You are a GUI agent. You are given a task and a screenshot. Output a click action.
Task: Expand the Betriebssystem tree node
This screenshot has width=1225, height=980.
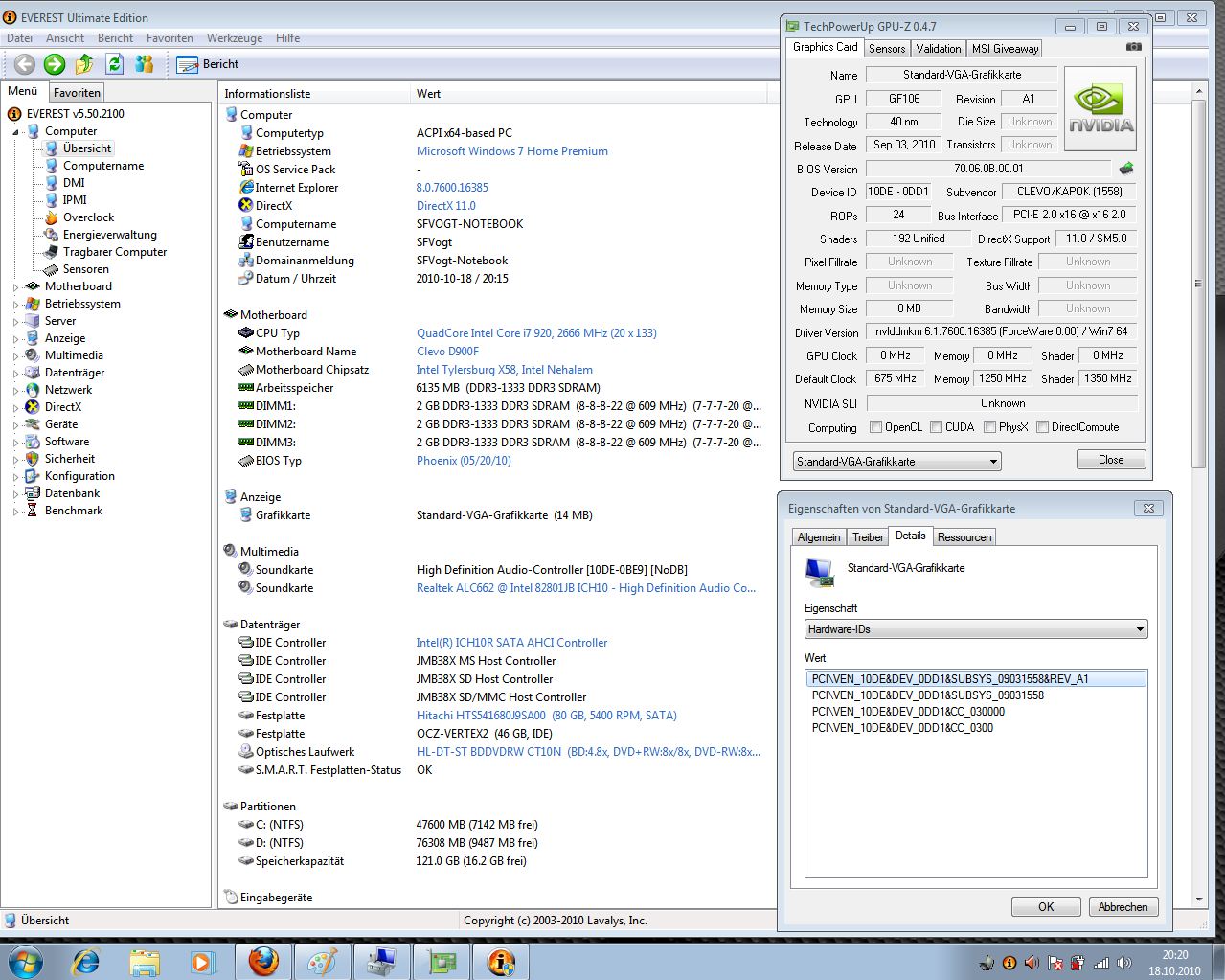point(15,304)
